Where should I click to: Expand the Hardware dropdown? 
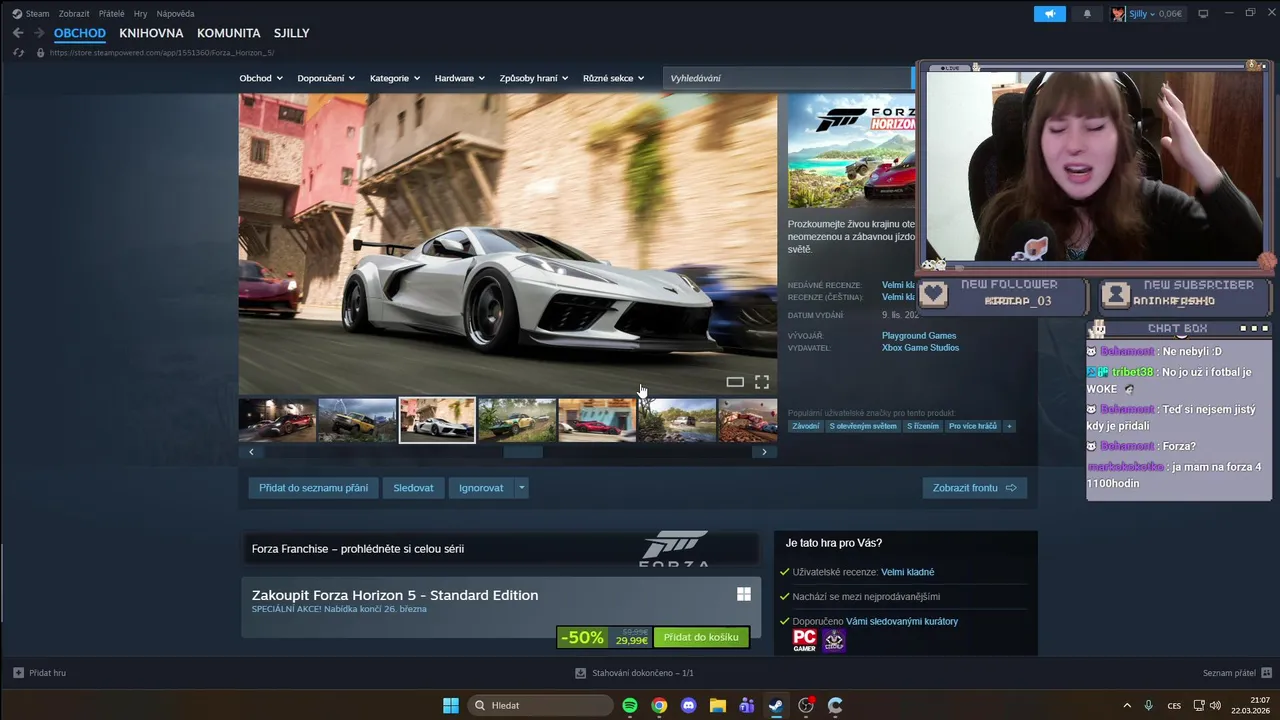tap(459, 78)
